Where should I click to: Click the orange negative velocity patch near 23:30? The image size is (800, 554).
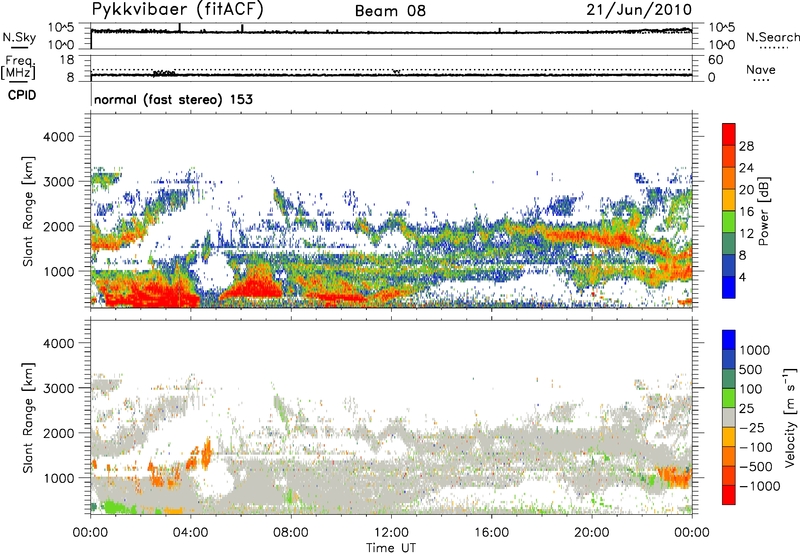point(676,477)
